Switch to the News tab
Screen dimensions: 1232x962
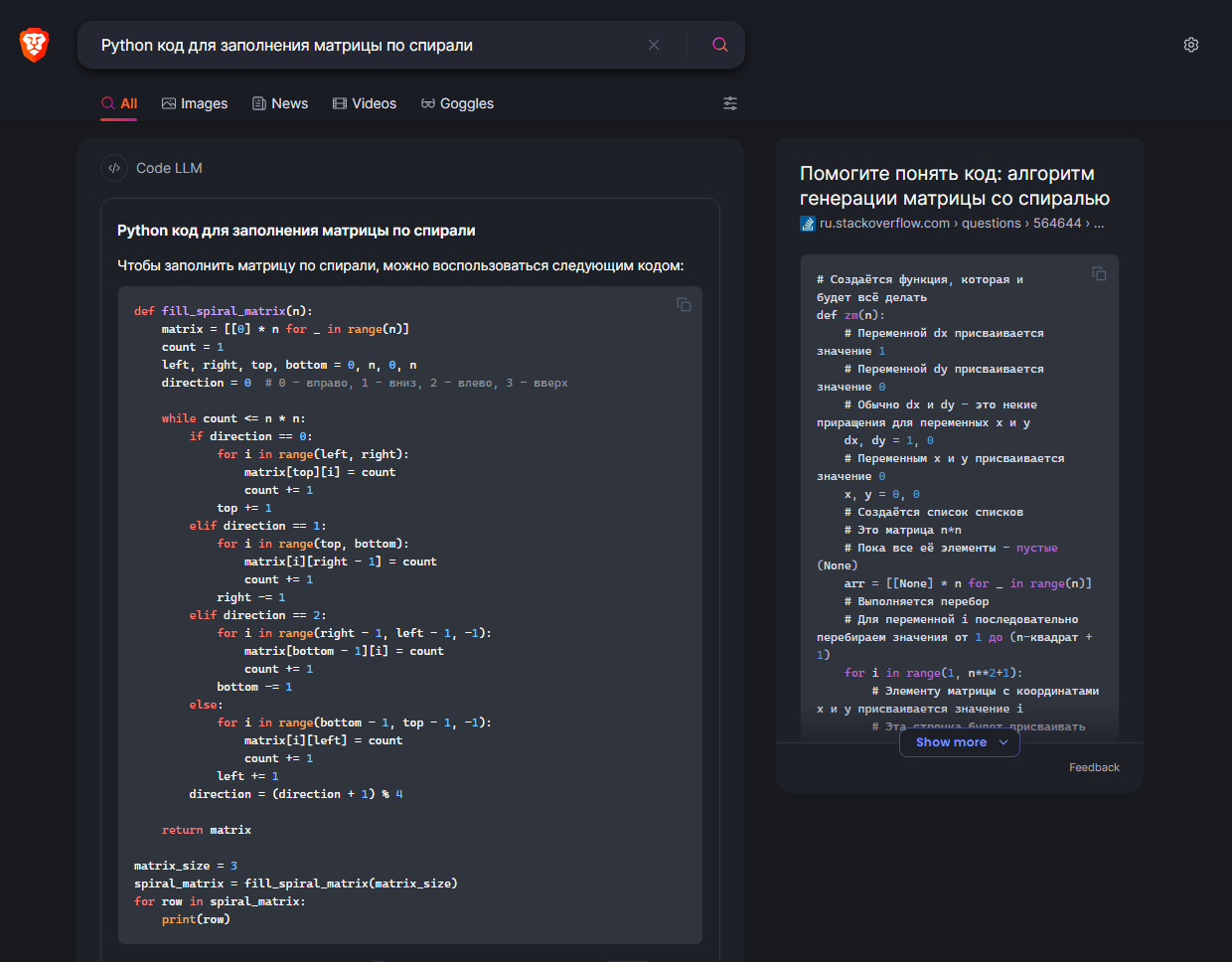(x=280, y=103)
